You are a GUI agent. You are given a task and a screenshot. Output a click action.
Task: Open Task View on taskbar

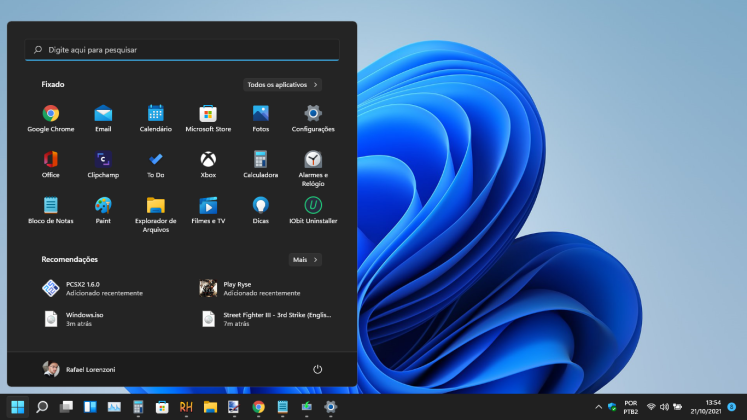pos(66,407)
